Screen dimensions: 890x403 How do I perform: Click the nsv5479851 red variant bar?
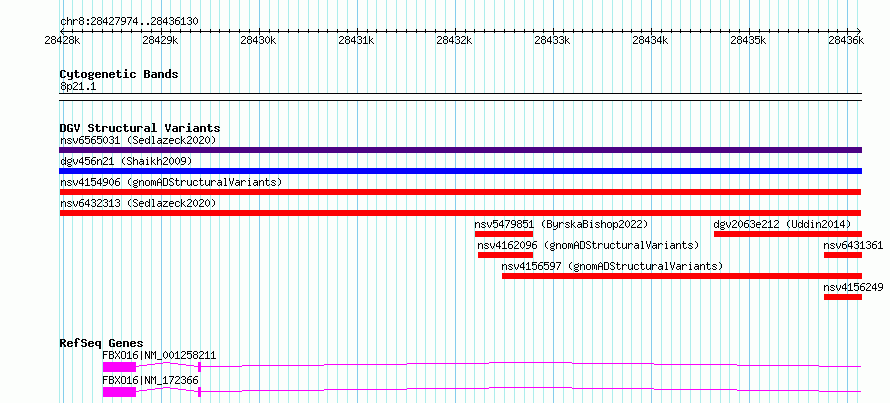(503, 234)
